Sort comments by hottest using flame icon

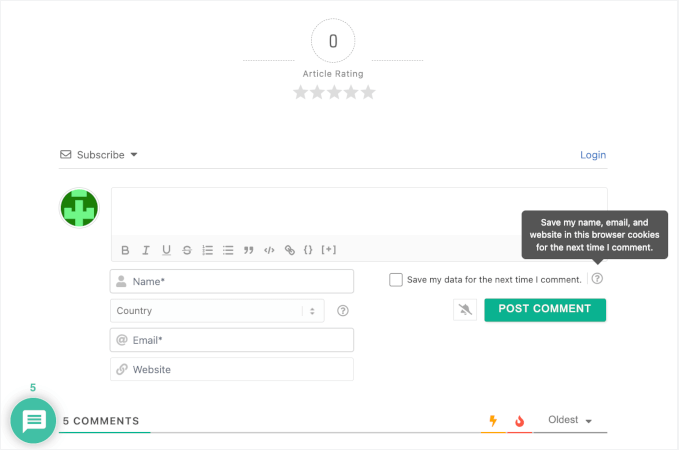tap(519, 421)
